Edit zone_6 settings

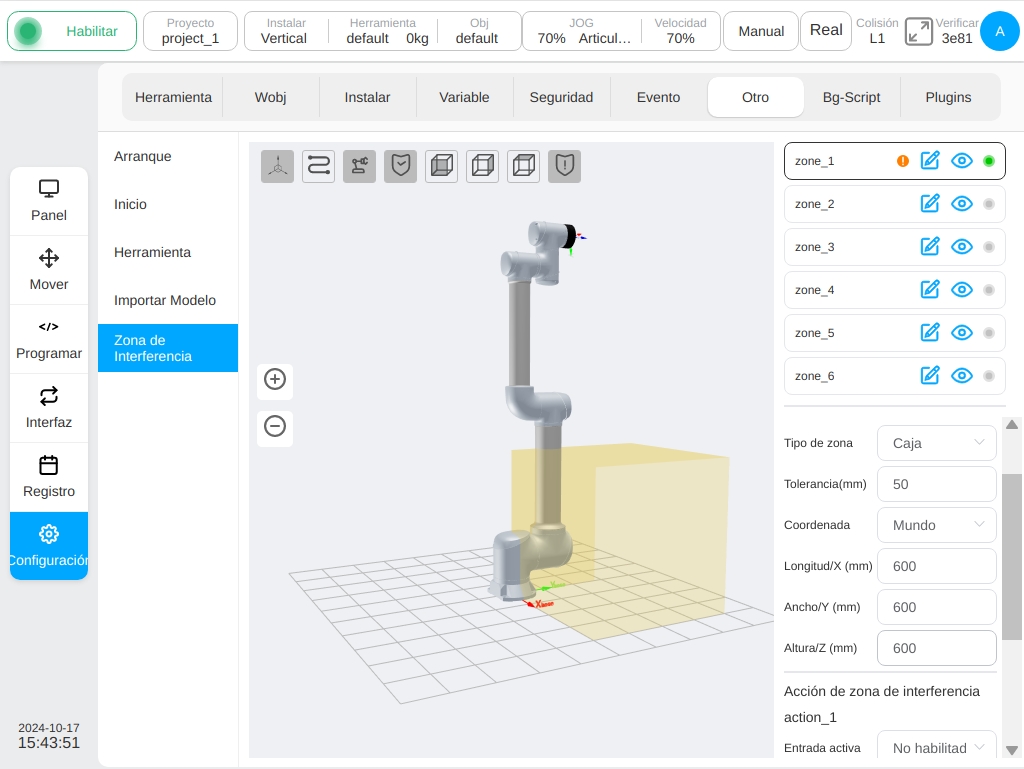[x=930, y=376]
